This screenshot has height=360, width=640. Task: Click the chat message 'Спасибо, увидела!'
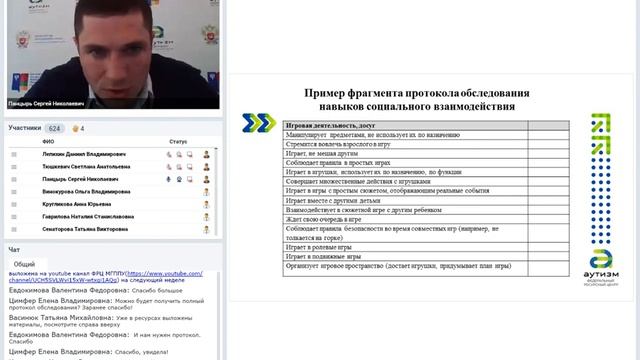[141, 352]
